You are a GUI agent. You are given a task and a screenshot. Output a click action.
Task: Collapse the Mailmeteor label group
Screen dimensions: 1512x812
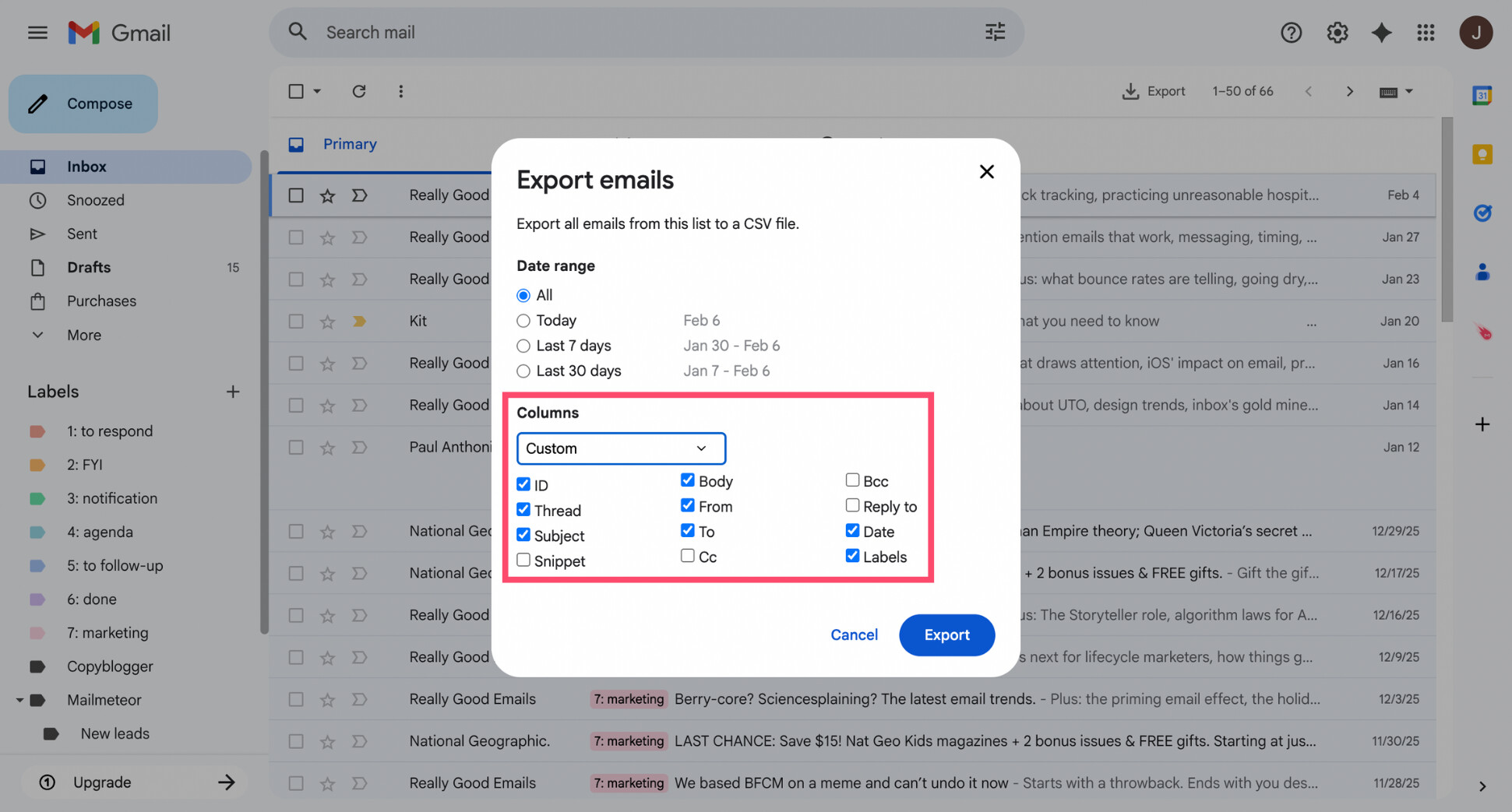[x=20, y=699]
